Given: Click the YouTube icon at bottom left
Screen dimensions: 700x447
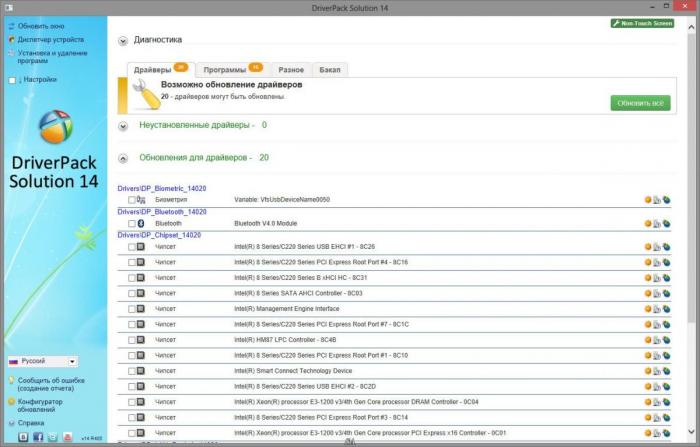Looking at the screenshot, I should 66,437.
